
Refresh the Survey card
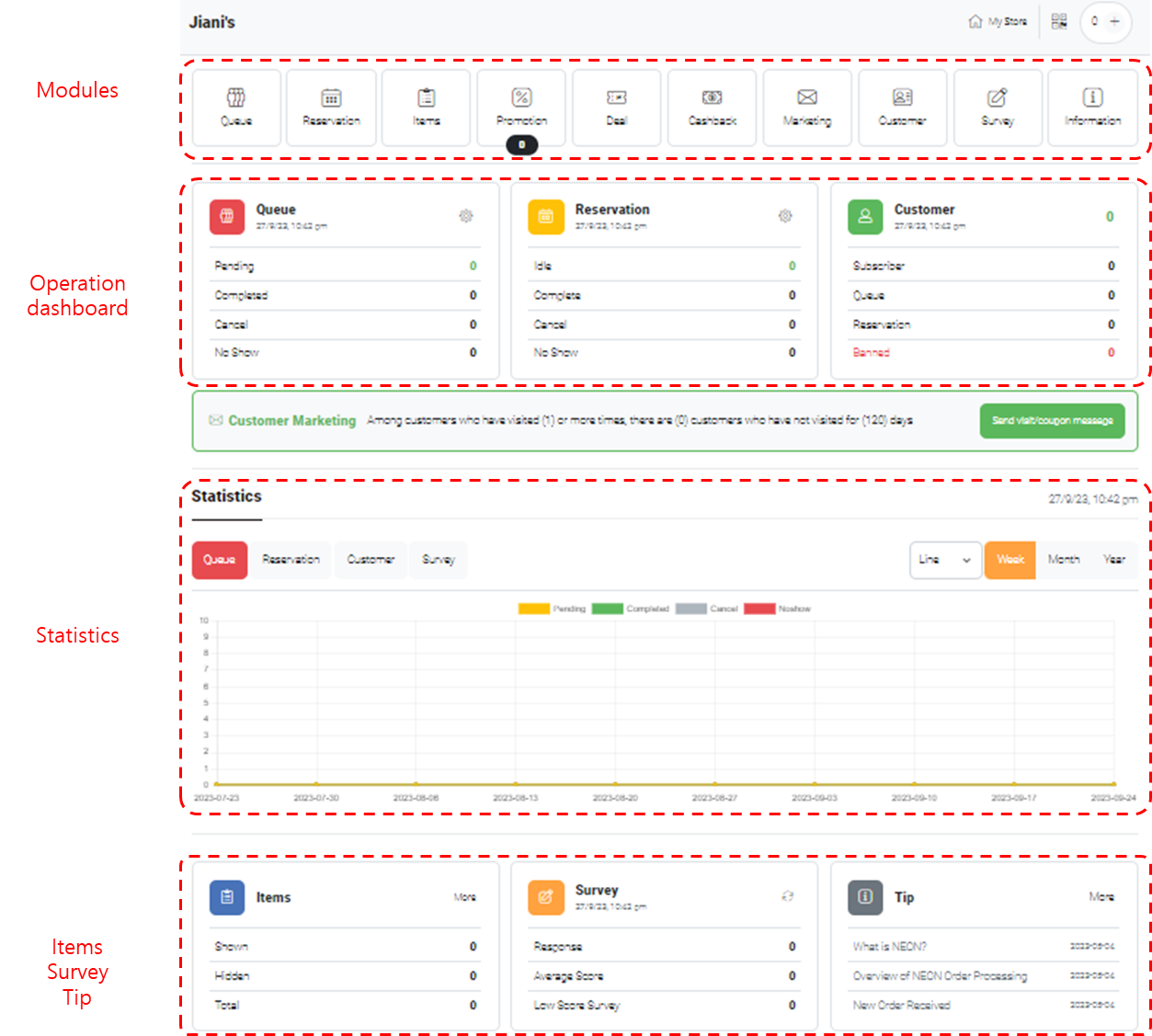pyautogui.click(x=787, y=896)
